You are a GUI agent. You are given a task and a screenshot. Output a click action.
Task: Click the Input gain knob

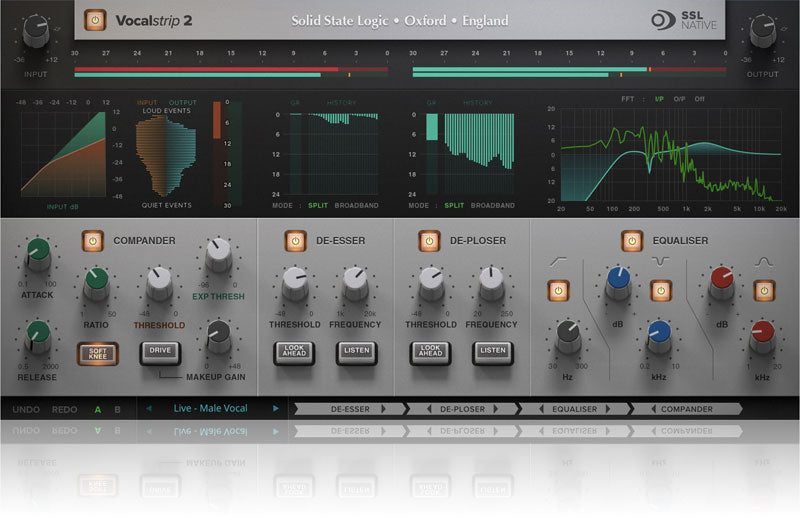(x=36, y=32)
